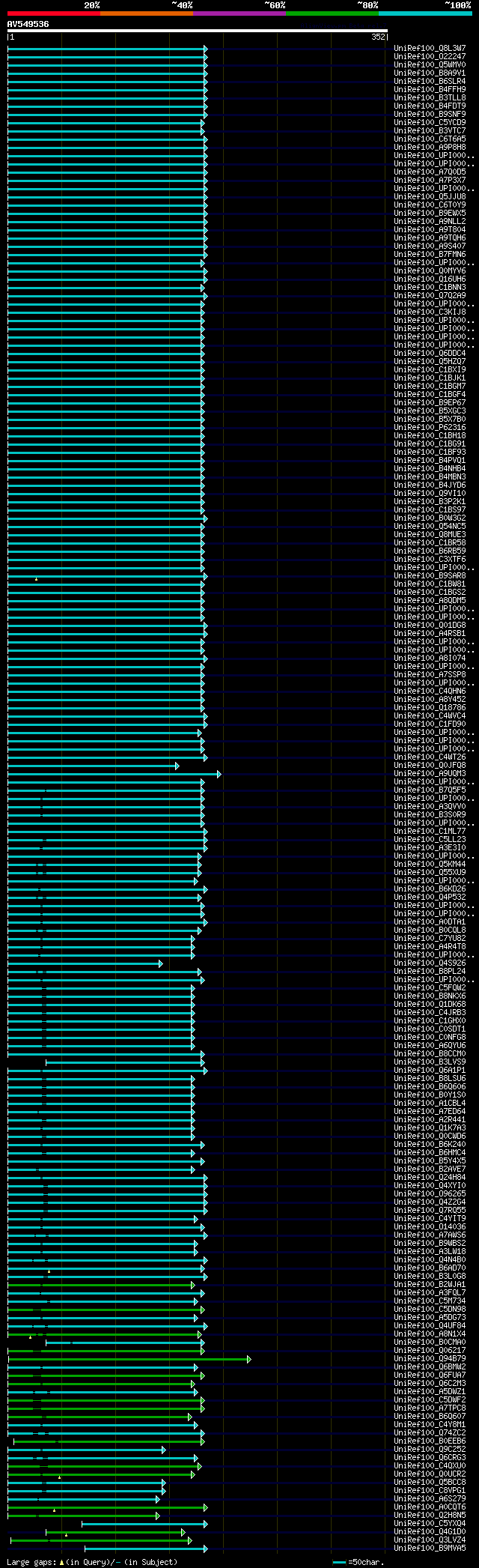Click label UniRef100_P62316
Viewport: 479px width, 1568px height.
[x=430, y=427]
